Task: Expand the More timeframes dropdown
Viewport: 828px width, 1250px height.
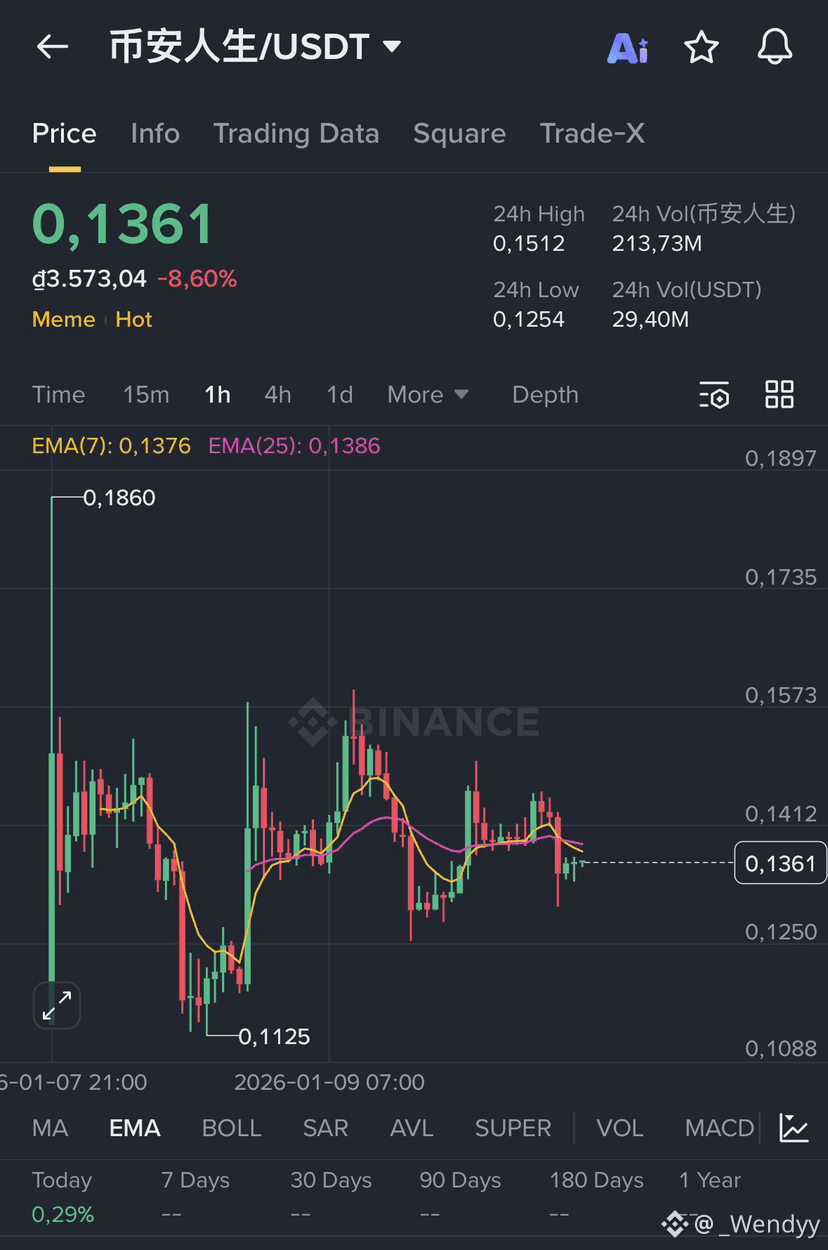Action: coord(427,395)
